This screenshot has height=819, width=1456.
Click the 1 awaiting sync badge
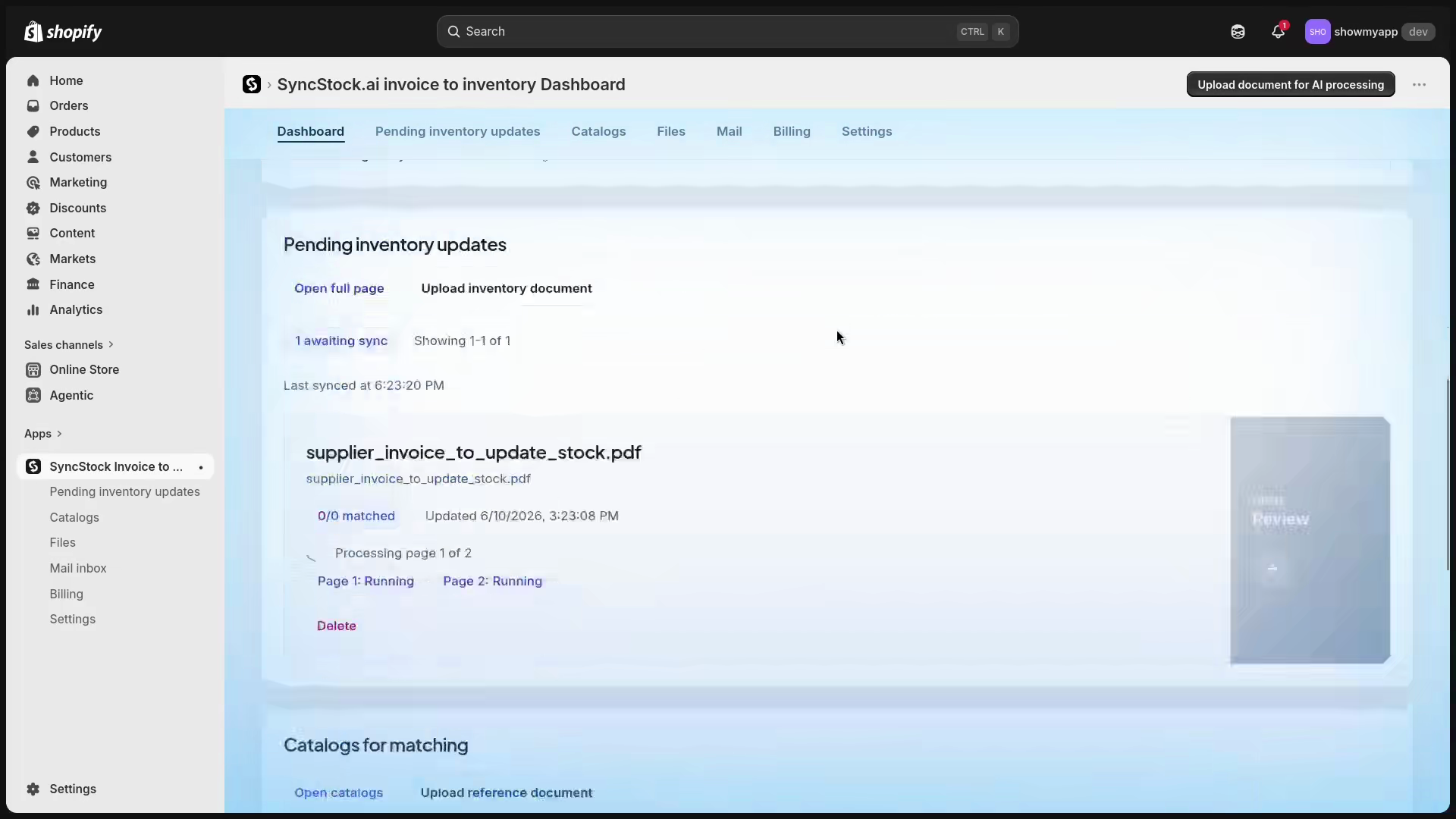[x=341, y=340]
